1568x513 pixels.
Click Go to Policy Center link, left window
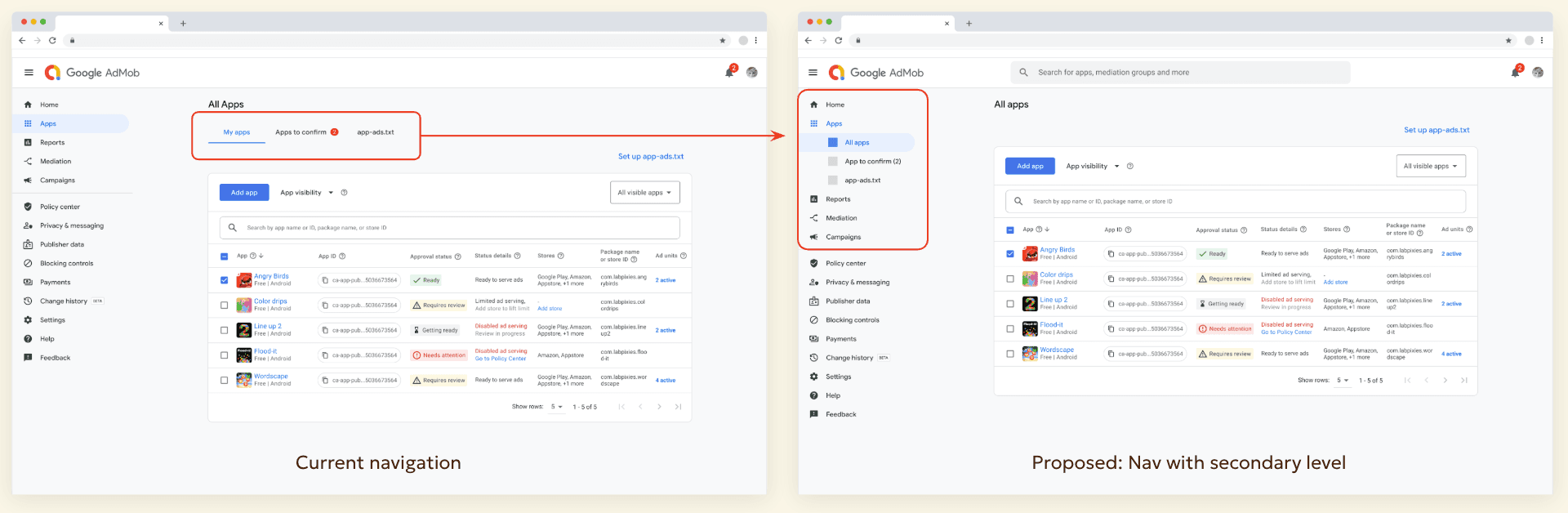tap(501, 359)
